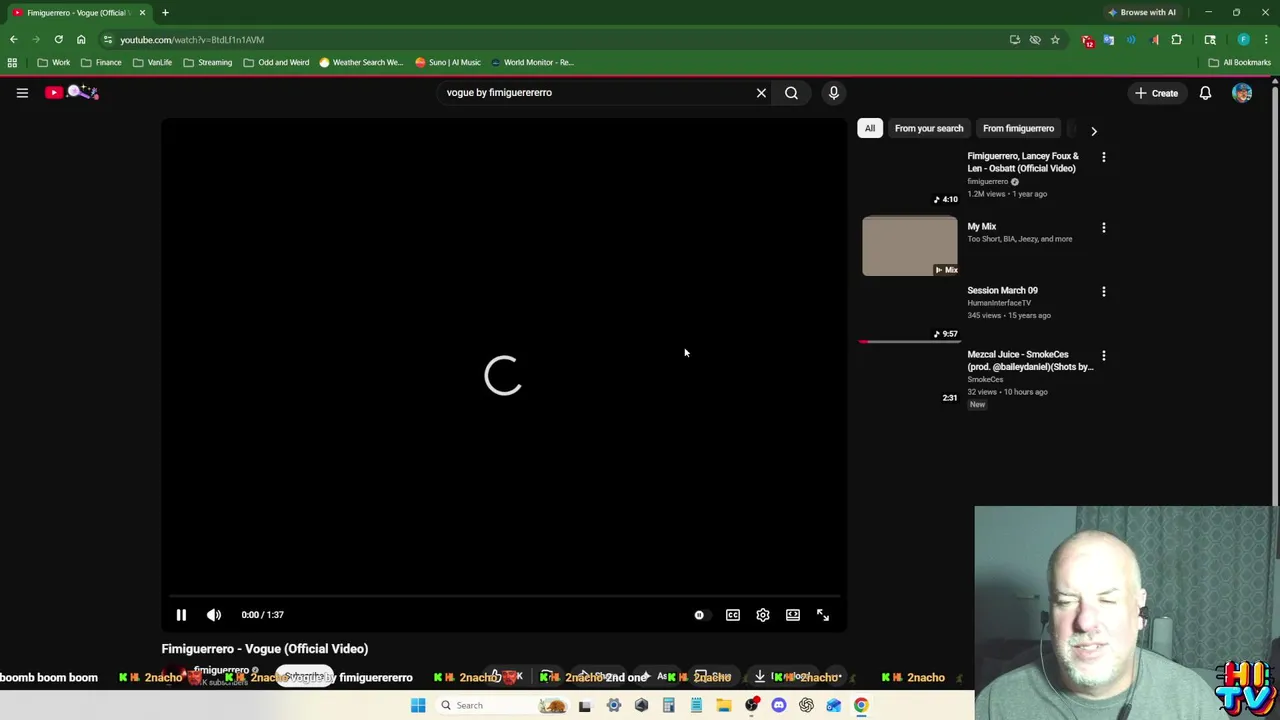
Task: Open Chrome three-dot menu
Action: [1266, 40]
